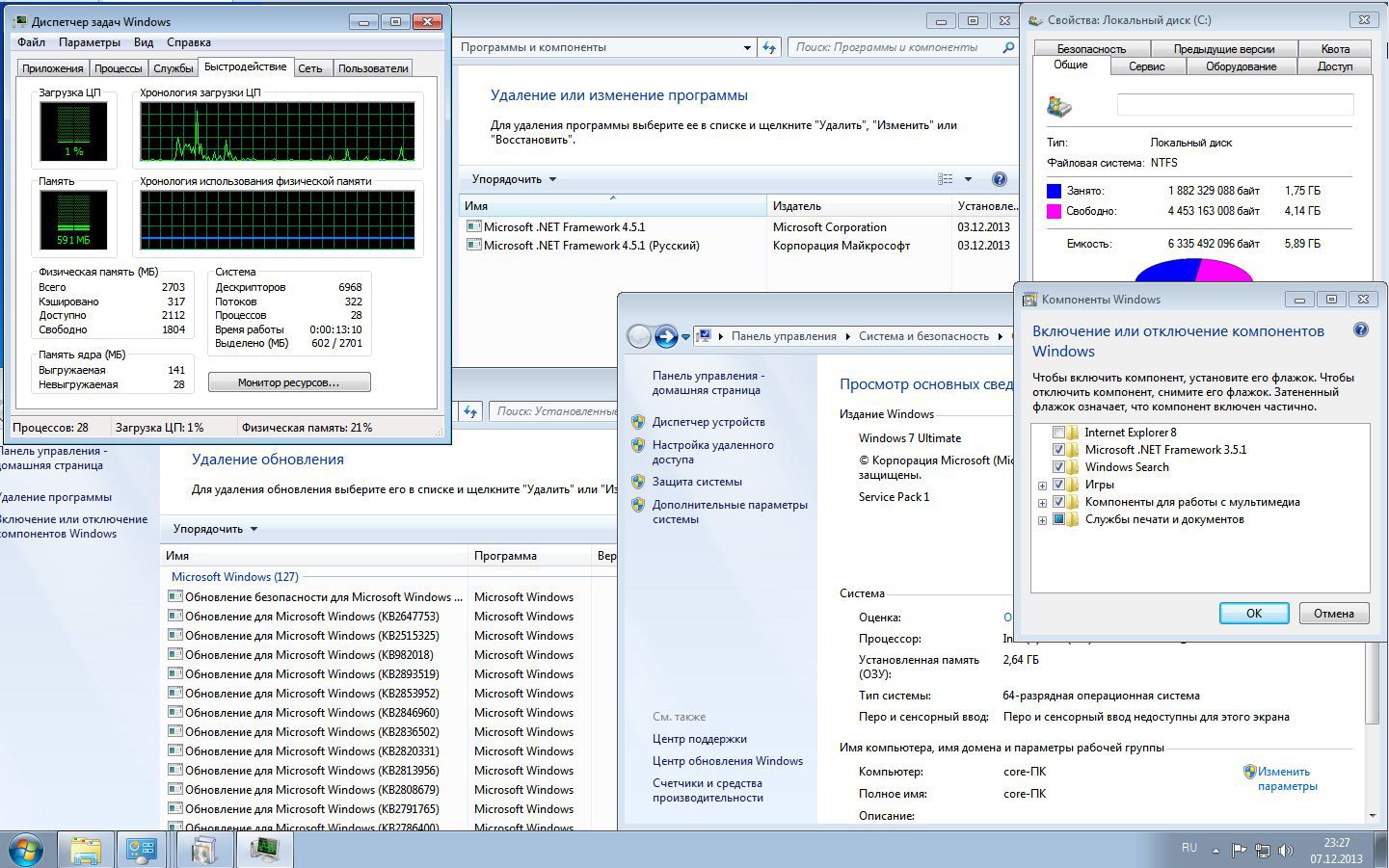
Task: Open the Параметры menu in Task Manager
Action: 90,42
